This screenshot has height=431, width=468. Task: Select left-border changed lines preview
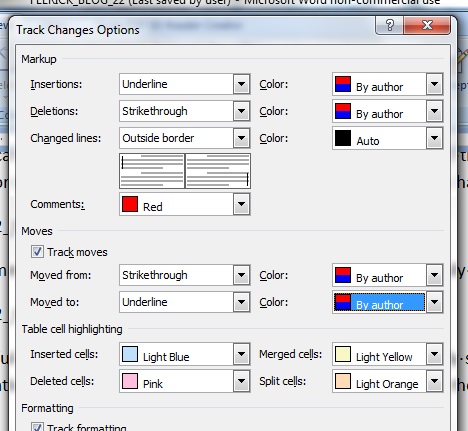click(x=152, y=171)
